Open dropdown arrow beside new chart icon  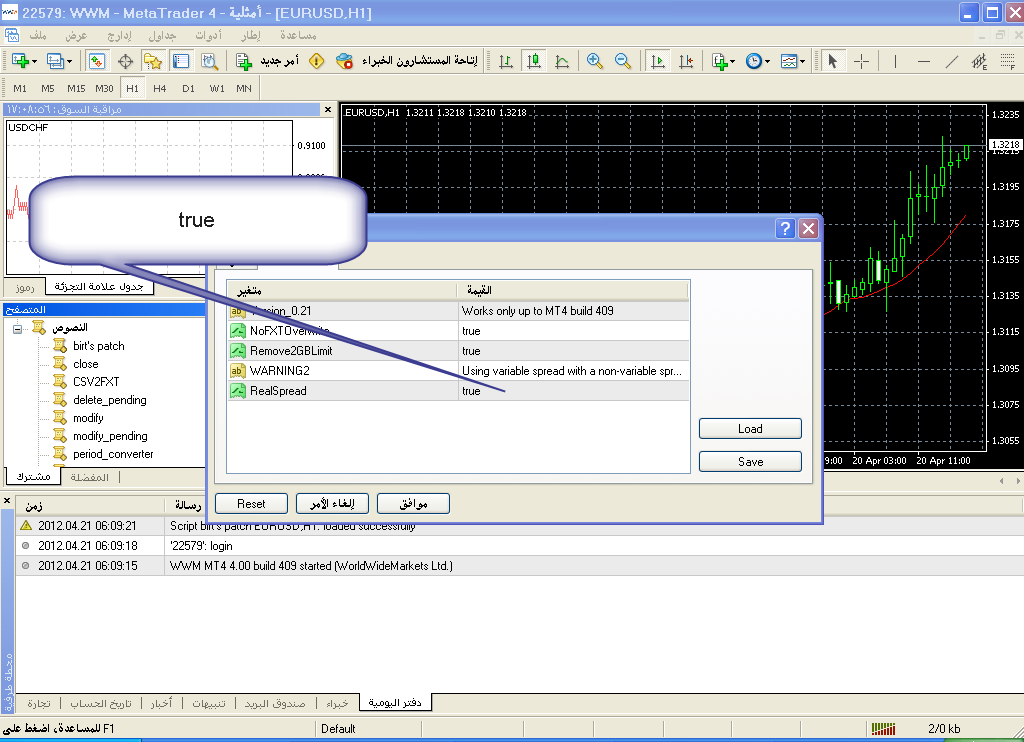point(34,61)
